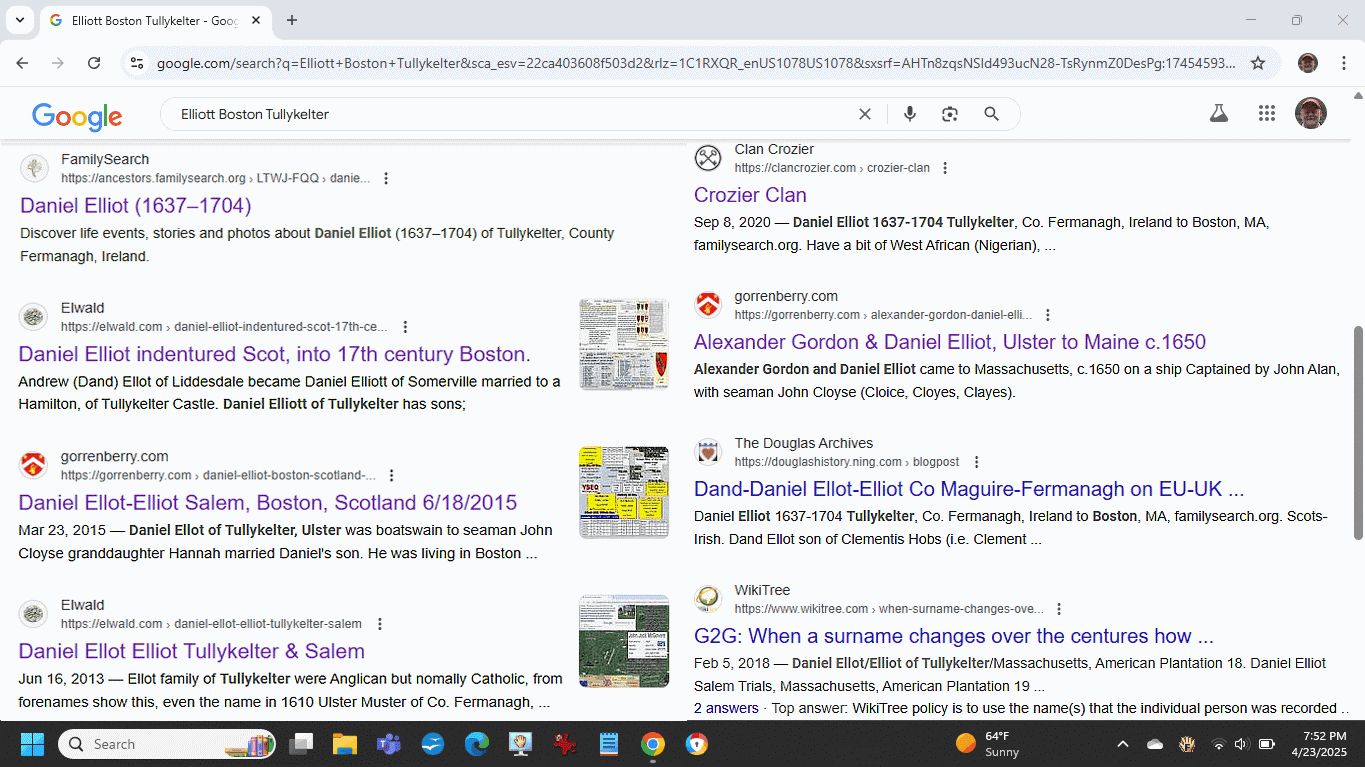Clear the search query with X
The width and height of the screenshot is (1365, 767).
[865, 114]
